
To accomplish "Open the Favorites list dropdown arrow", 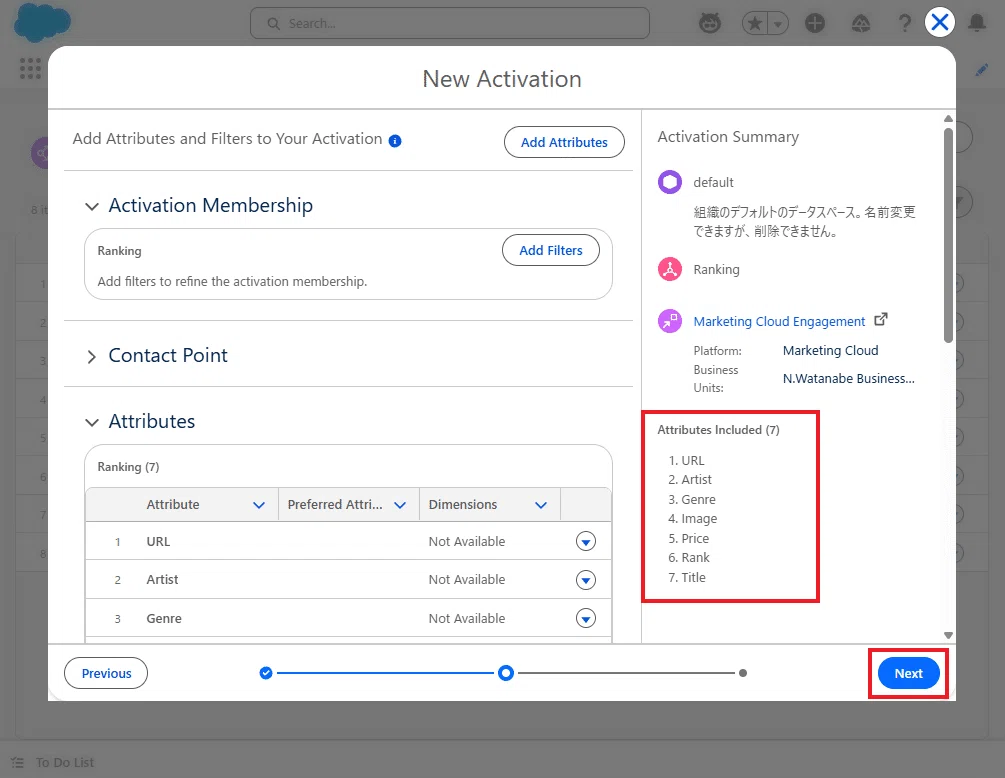I will click(778, 24).
